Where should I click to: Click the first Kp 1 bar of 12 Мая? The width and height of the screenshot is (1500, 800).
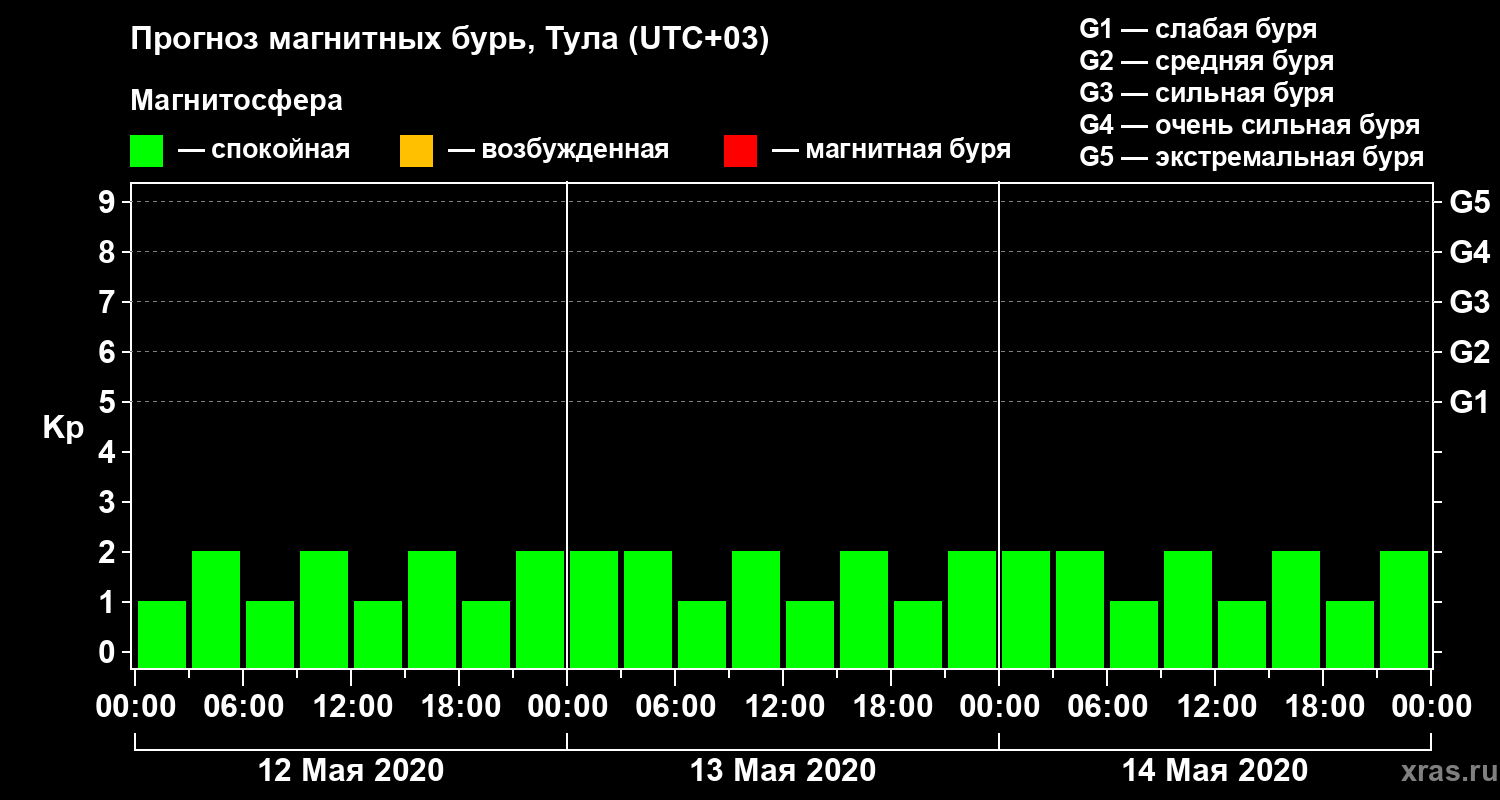coord(162,634)
